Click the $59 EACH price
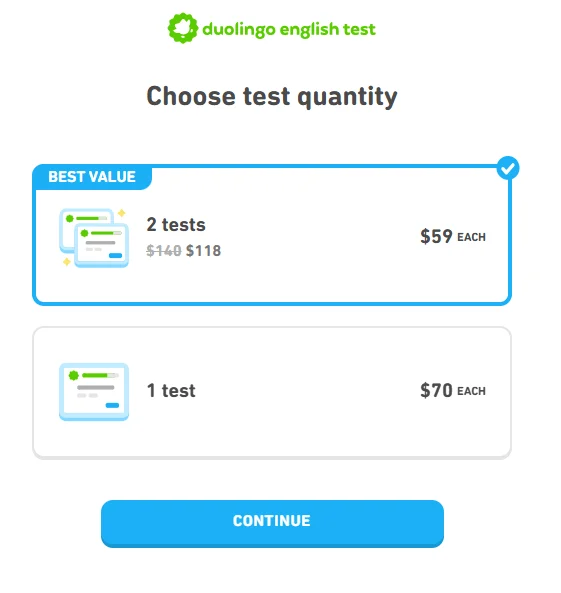561x593 pixels. (x=453, y=236)
